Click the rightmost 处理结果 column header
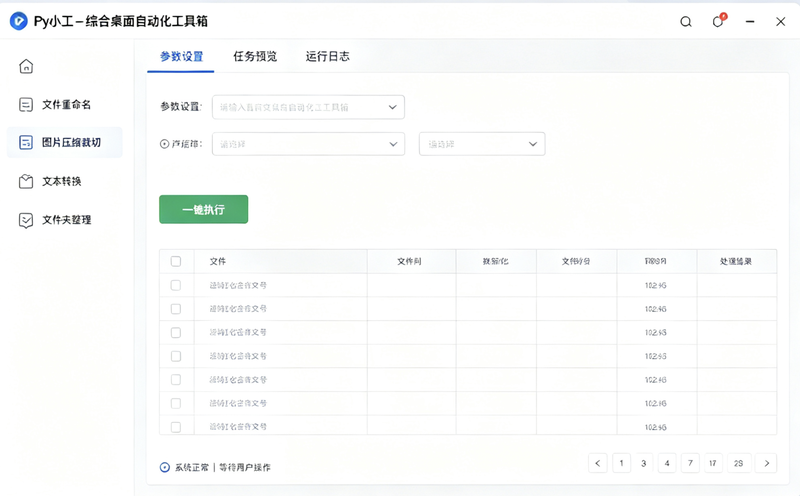 [736, 261]
